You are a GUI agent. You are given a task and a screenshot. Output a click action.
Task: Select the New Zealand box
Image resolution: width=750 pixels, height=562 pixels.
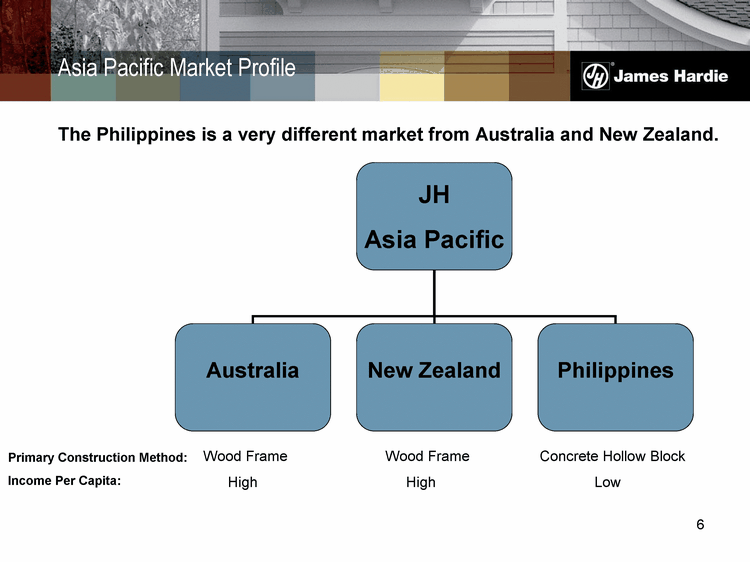pyautogui.click(x=434, y=377)
